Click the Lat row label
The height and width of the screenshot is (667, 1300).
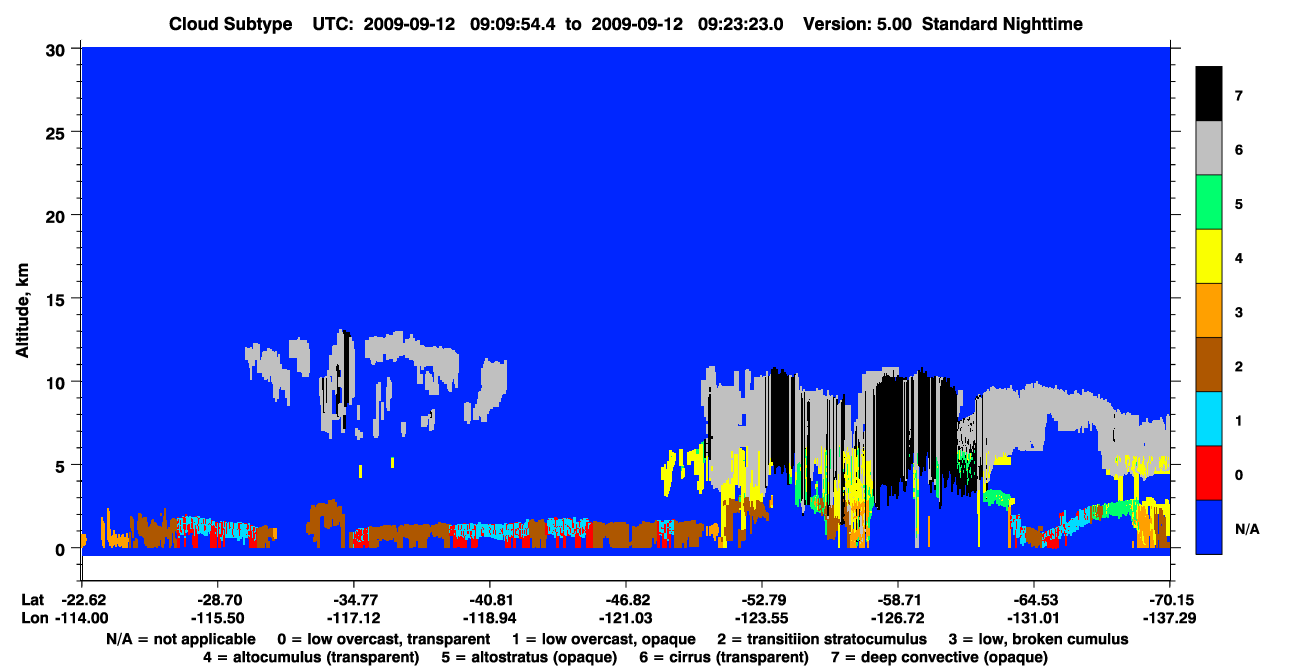(31, 599)
